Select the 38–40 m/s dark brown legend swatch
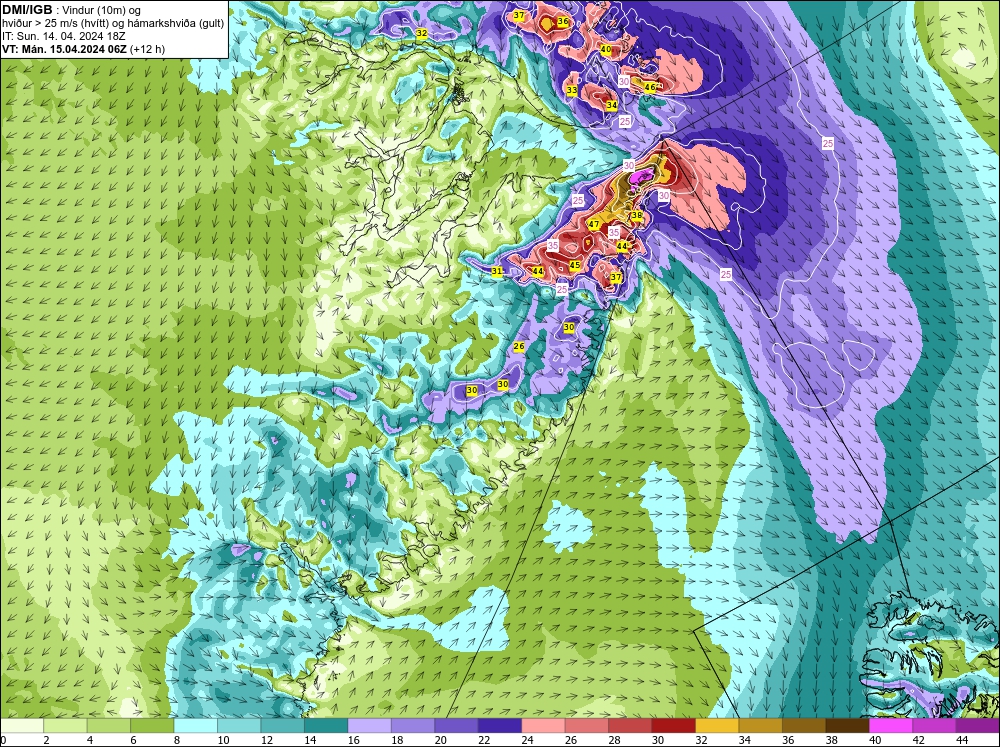This screenshot has width=1000, height=747. (846, 725)
